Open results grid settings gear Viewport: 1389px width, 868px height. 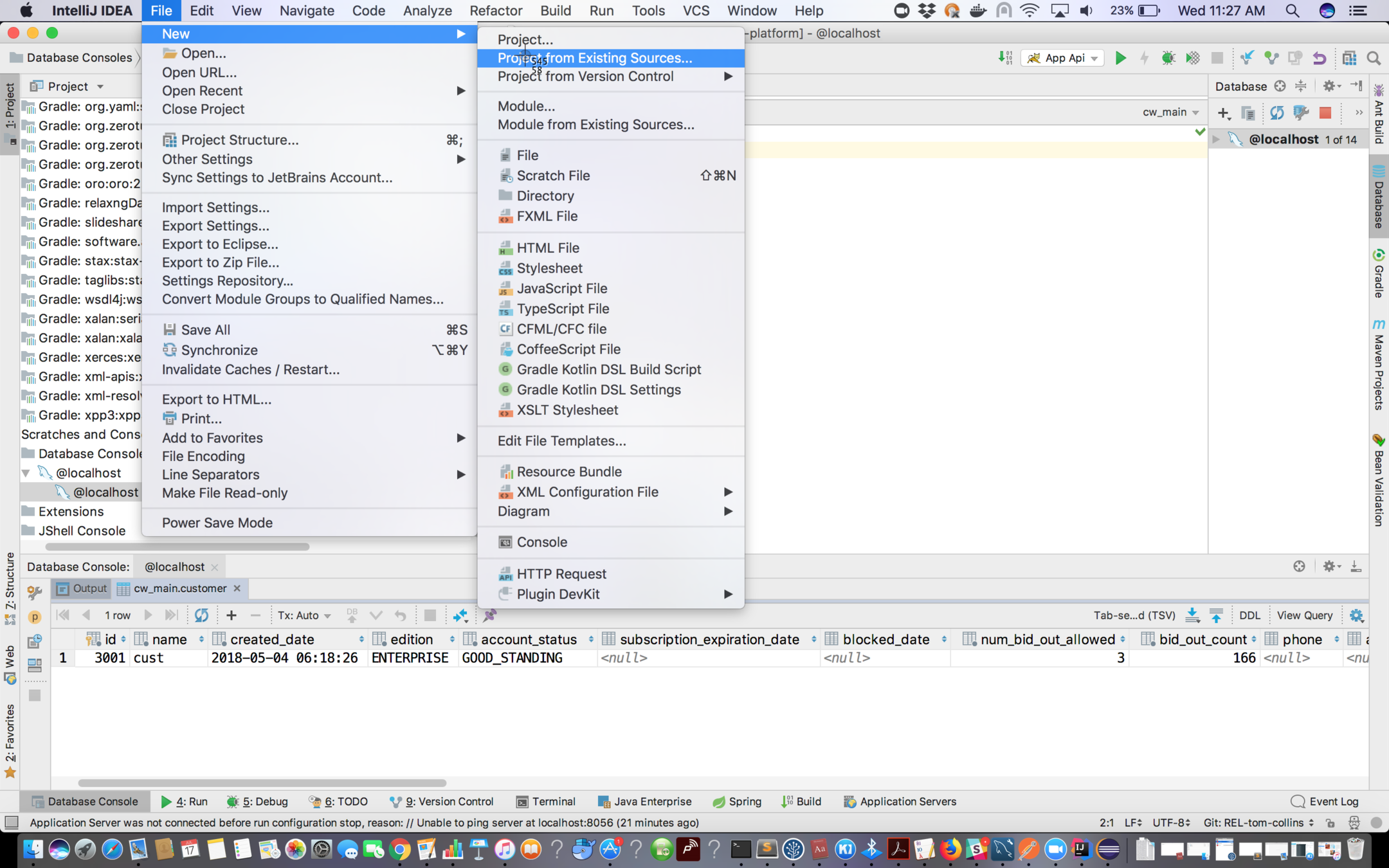[x=1357, y=615]
